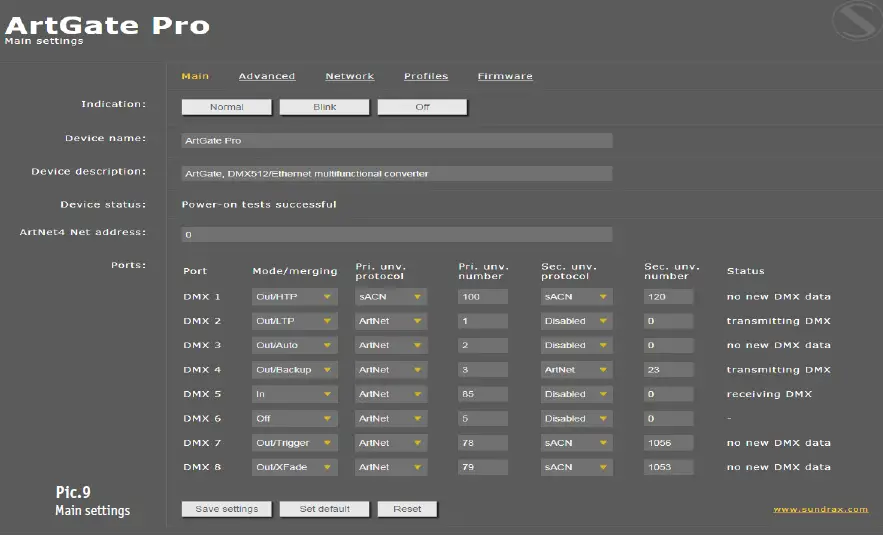Edit DMX 1 primary universe number 100
This screenshot has height=542, width=883.
483,297
